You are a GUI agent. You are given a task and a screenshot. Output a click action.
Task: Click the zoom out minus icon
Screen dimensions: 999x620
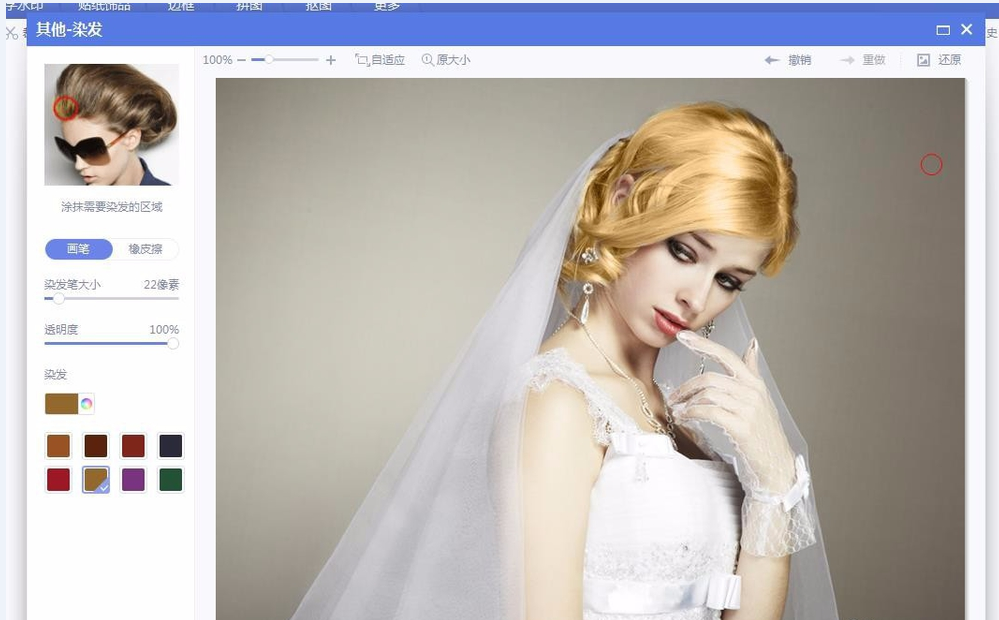[241, 60]
